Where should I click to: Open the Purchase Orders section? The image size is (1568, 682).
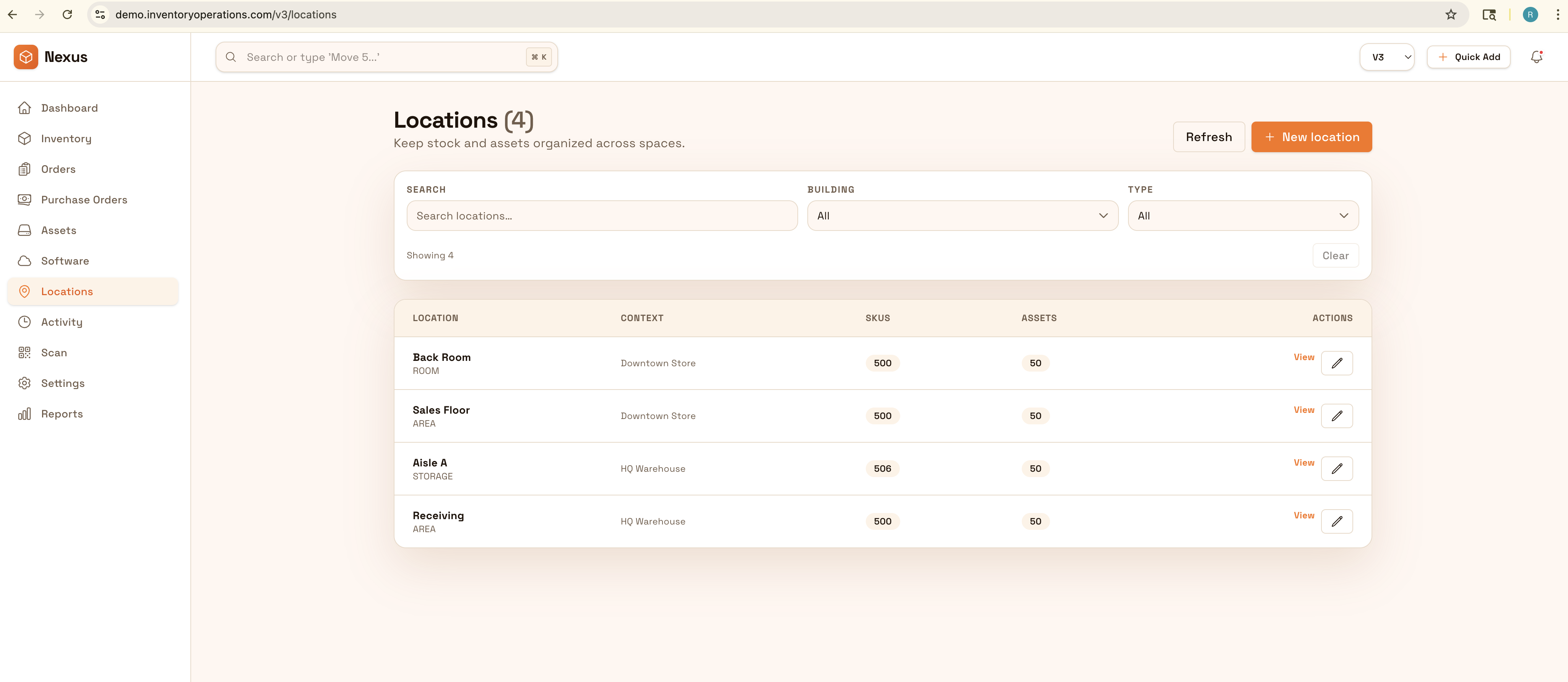pyautogui.click(x=84, y=200)
